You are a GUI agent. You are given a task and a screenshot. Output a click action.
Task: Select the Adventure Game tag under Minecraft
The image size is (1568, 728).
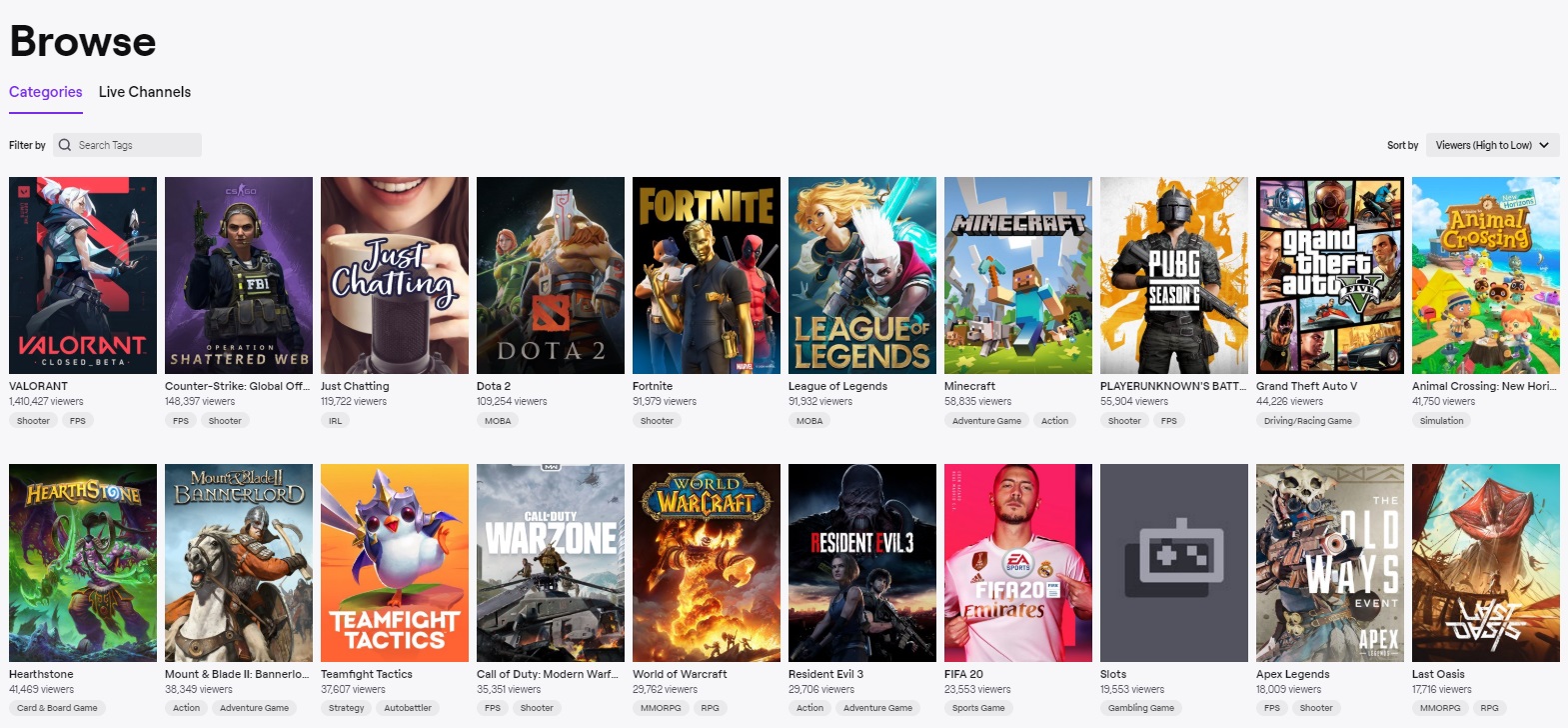pos(986,421)
